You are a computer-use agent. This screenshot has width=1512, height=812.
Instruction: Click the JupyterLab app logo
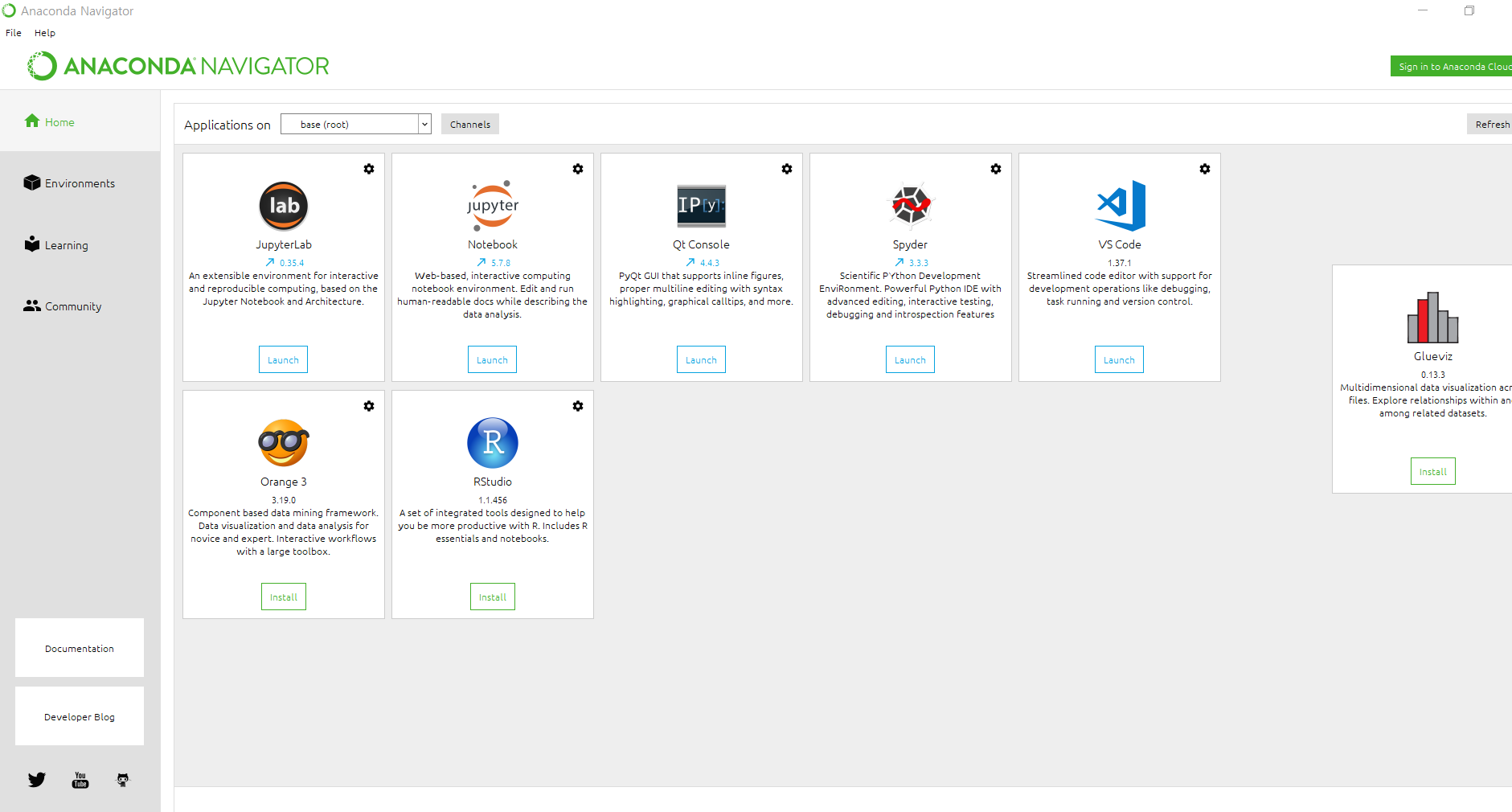284,206
